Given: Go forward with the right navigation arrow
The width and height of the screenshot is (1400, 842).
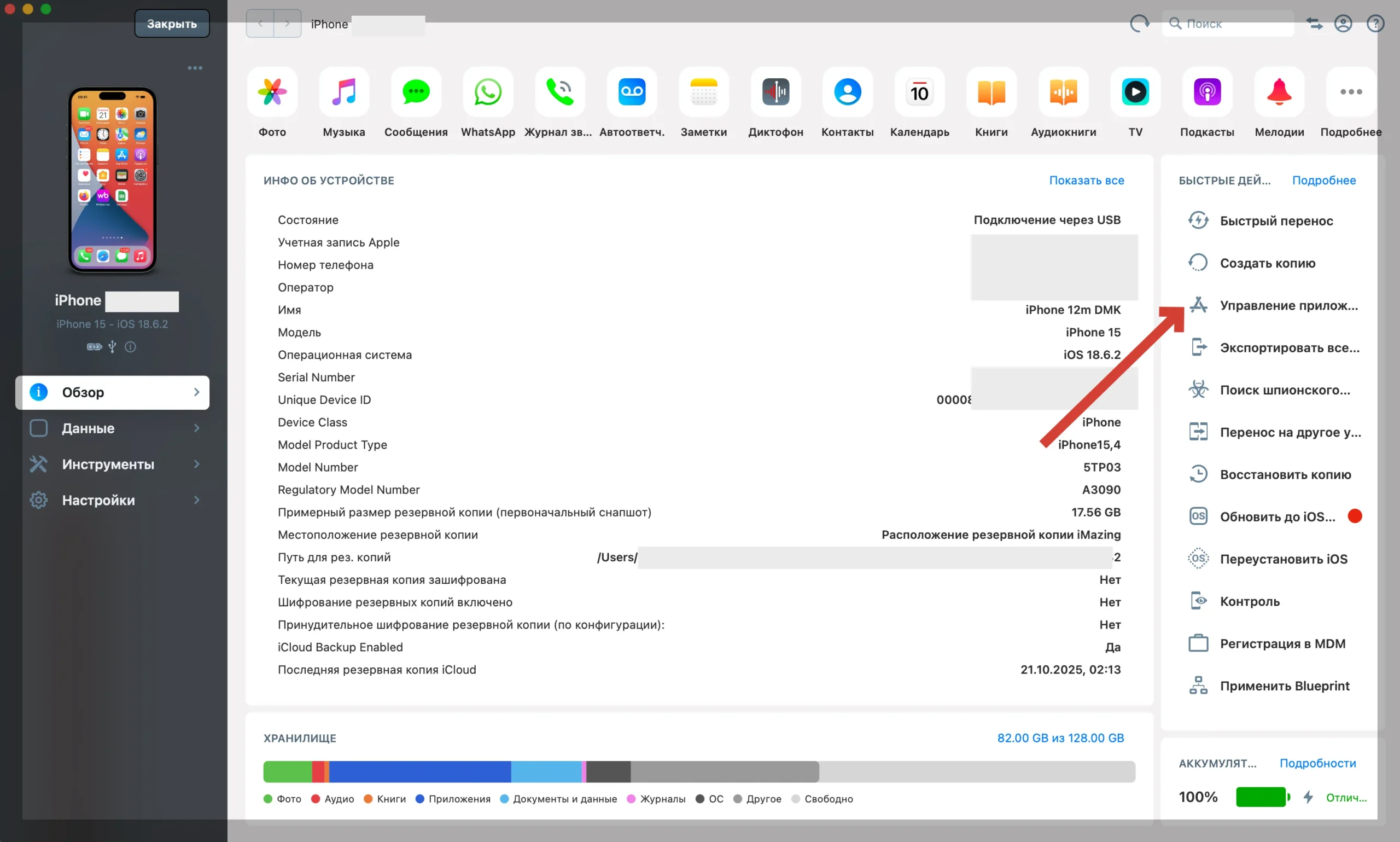Looking at the screenshot, I should coord(288,24).
